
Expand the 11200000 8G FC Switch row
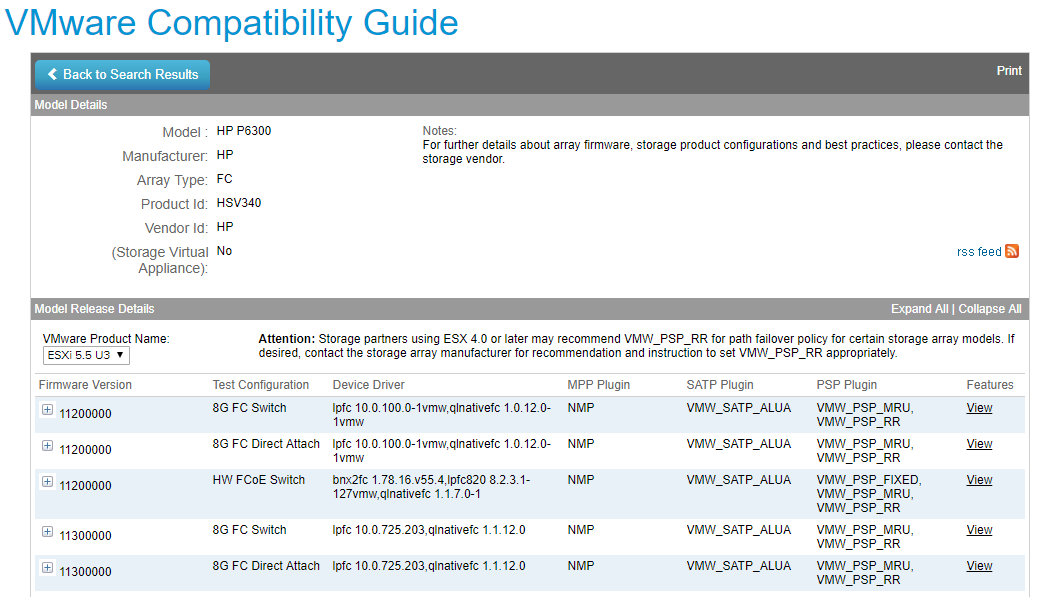(48, 410)
